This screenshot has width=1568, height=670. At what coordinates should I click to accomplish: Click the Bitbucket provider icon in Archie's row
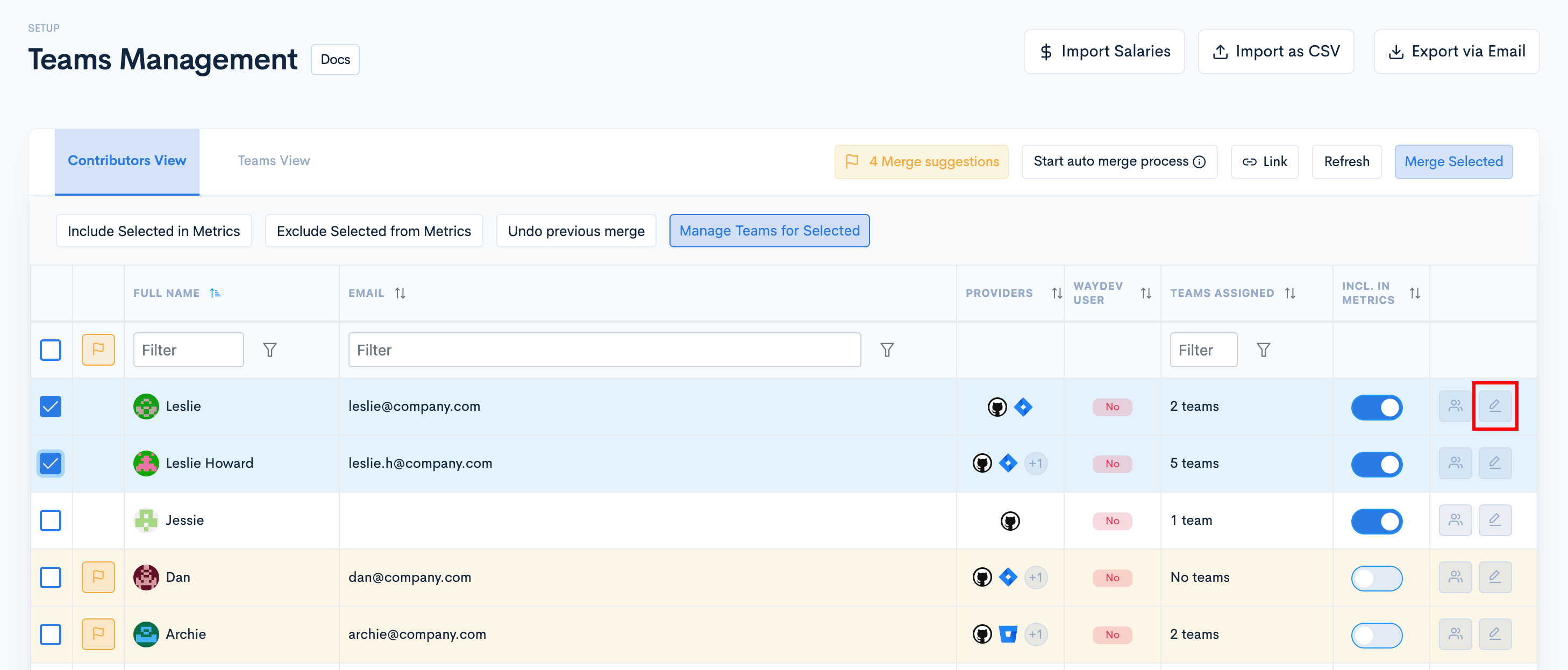(x=1008, y=635)
